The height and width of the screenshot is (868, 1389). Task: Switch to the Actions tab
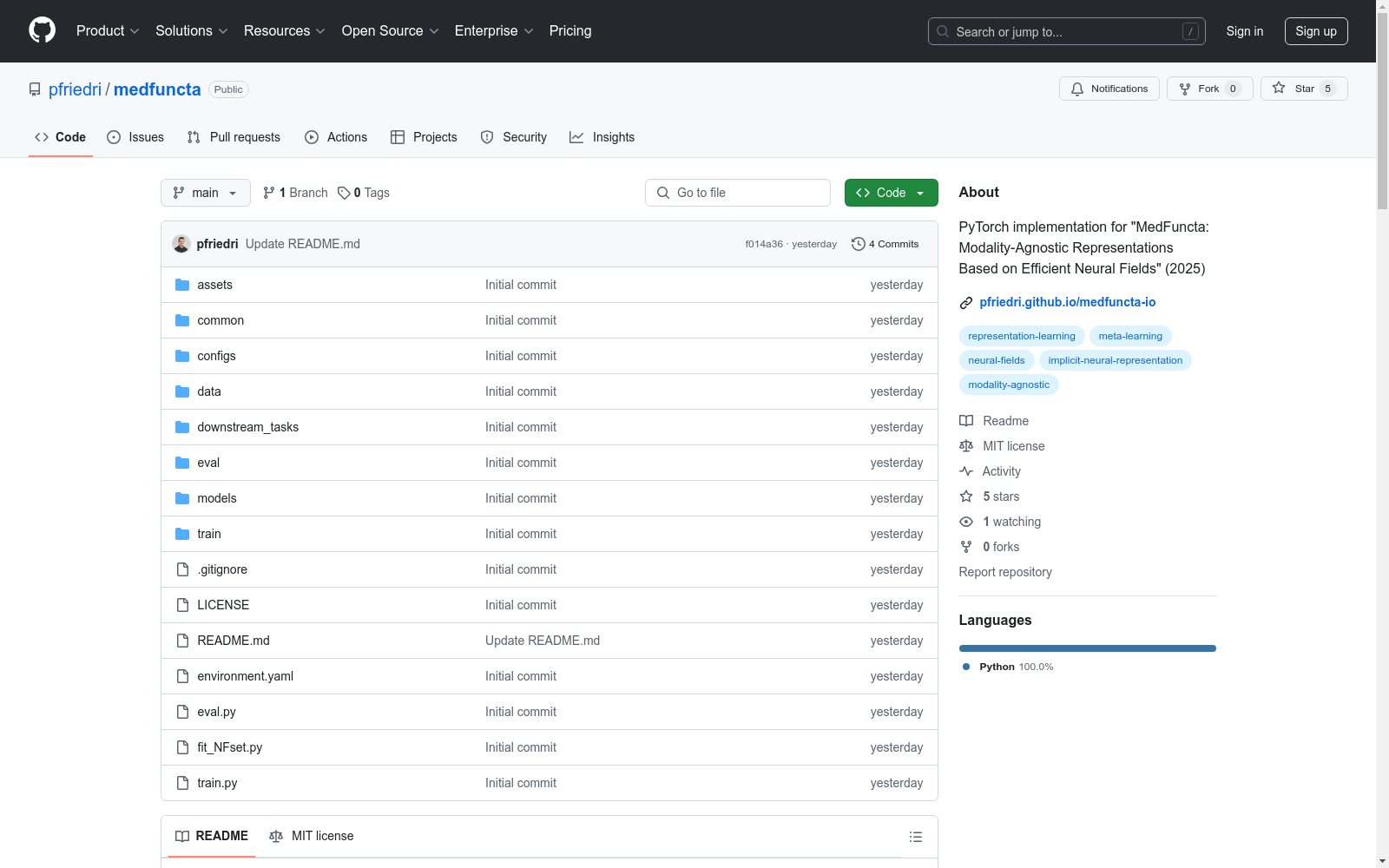click(336, 137)
